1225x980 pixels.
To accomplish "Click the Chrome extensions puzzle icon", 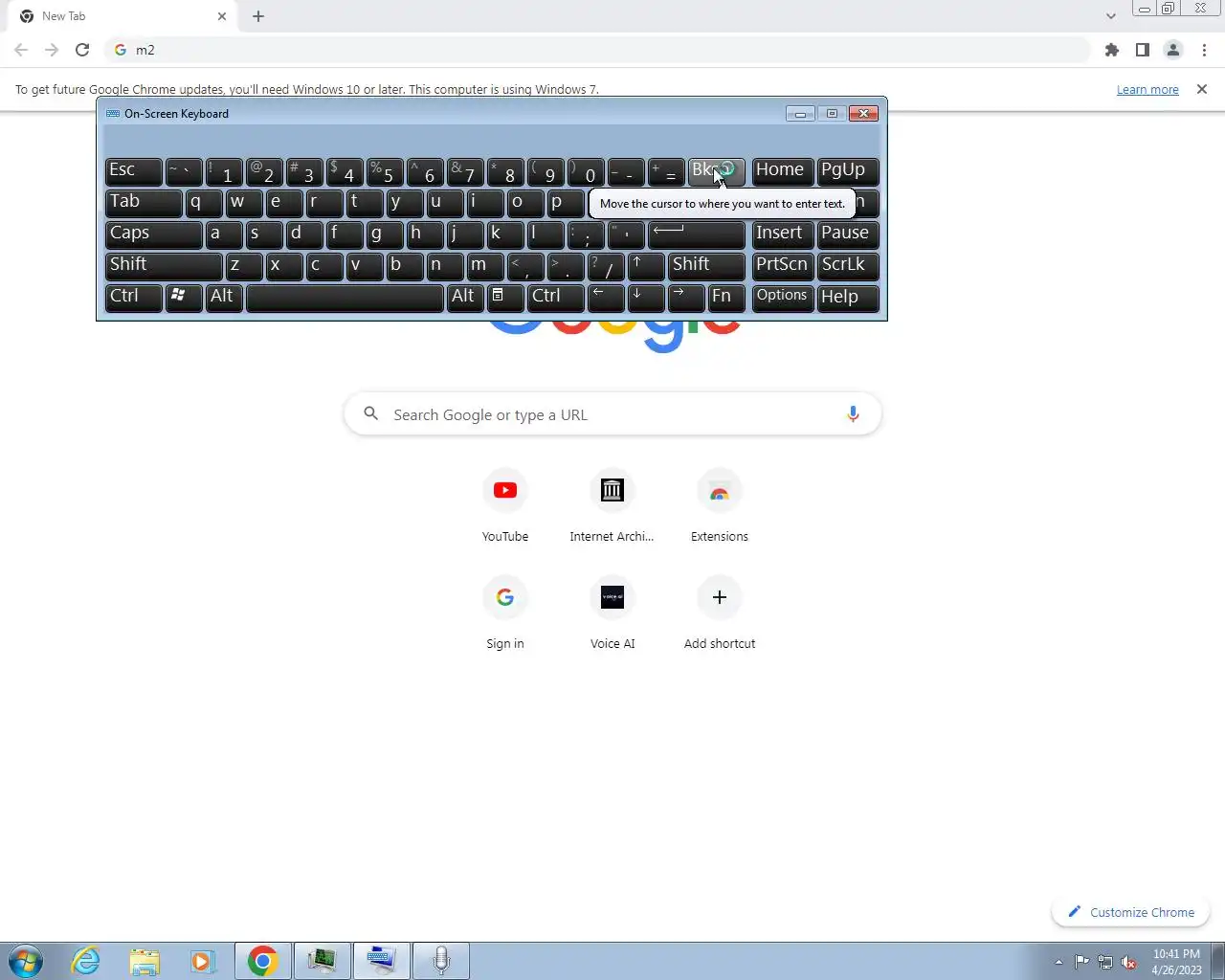I will point(1111,50).
